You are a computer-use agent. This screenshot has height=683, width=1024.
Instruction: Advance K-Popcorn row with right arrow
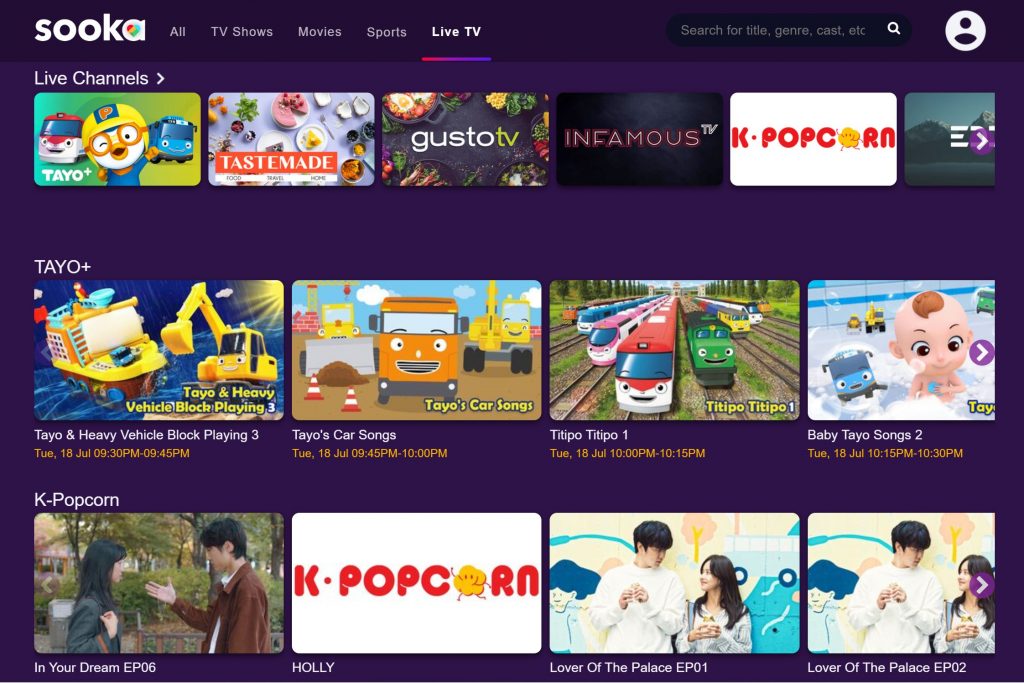click(981, 585)
